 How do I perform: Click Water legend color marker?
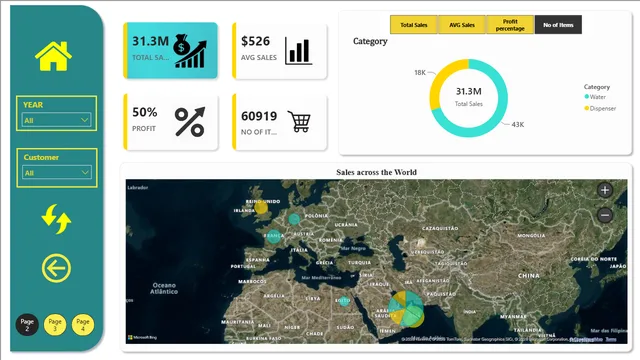click(x=587, y=97)
